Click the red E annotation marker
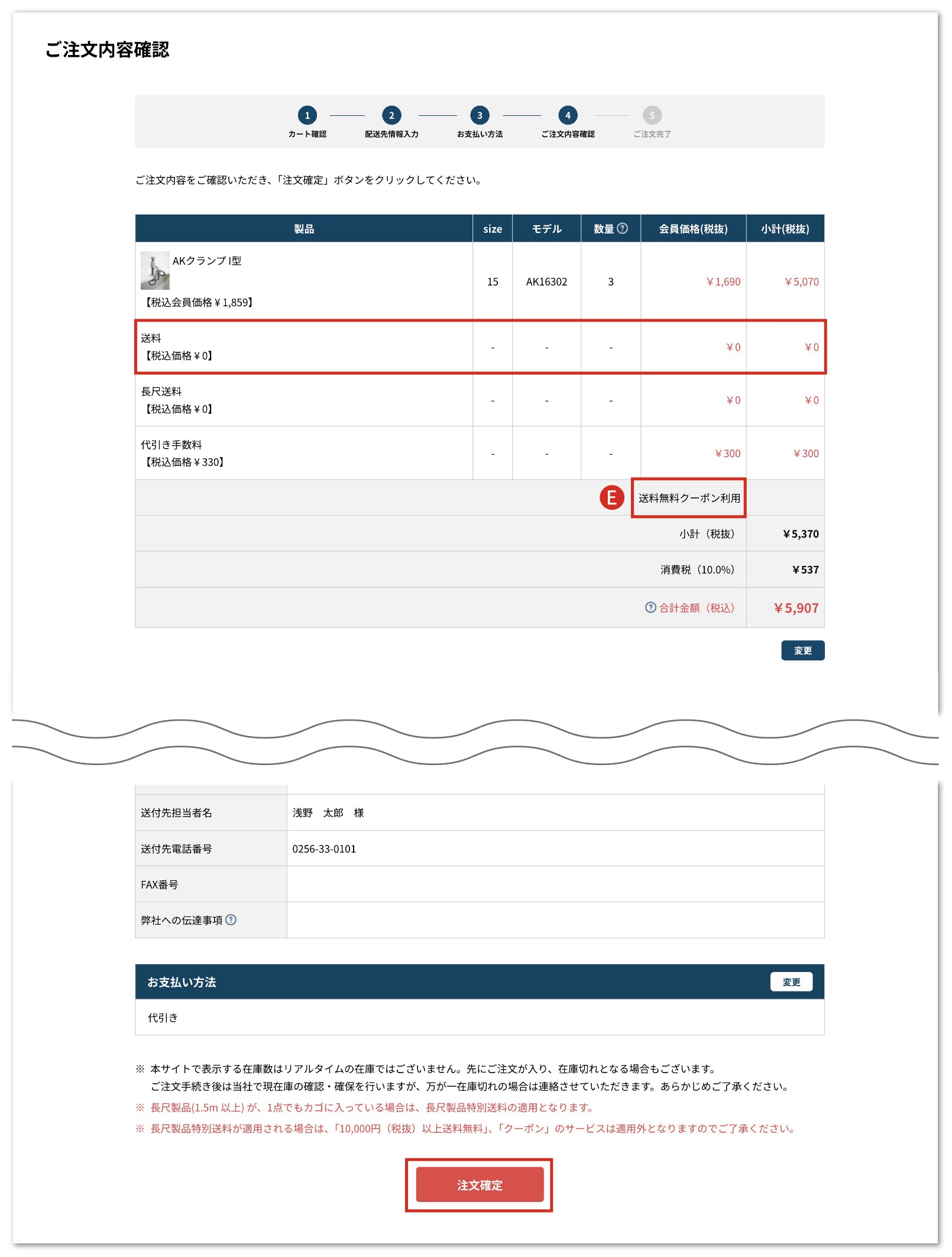 (x=612, y=497)
